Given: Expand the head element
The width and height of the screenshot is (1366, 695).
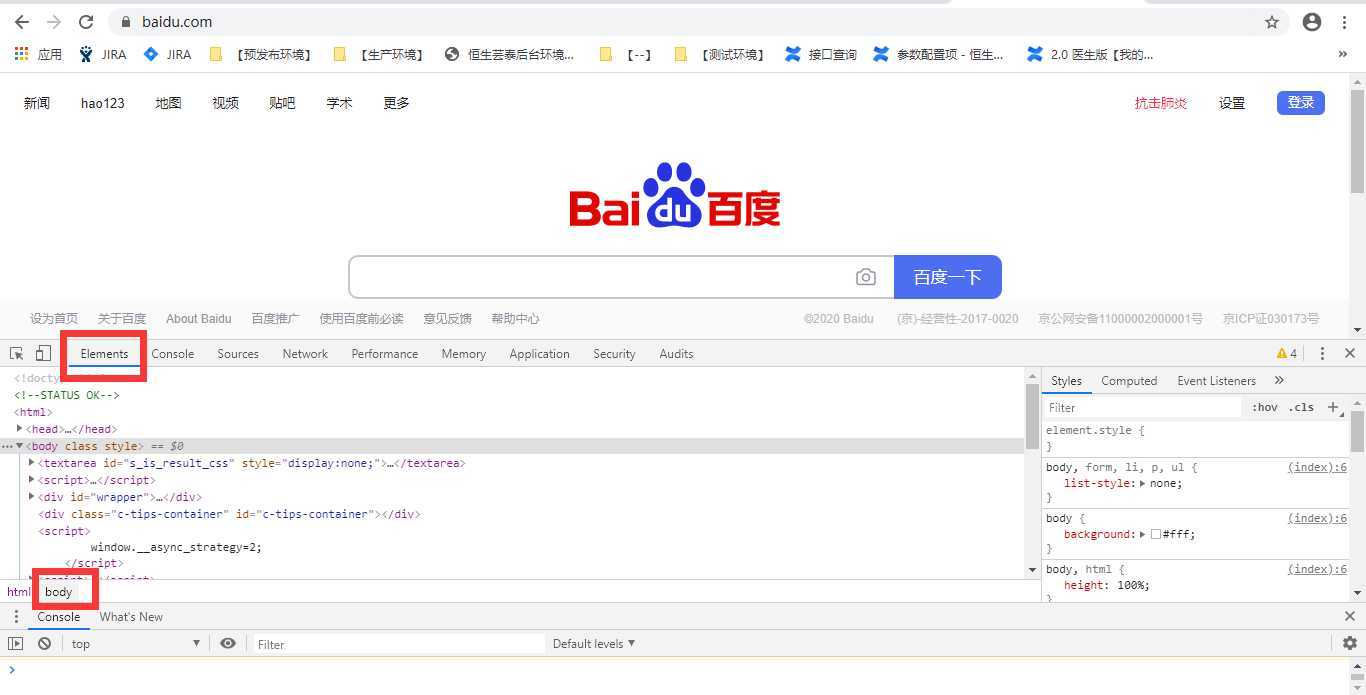Looking at the screenshot, I should (19, 429).
